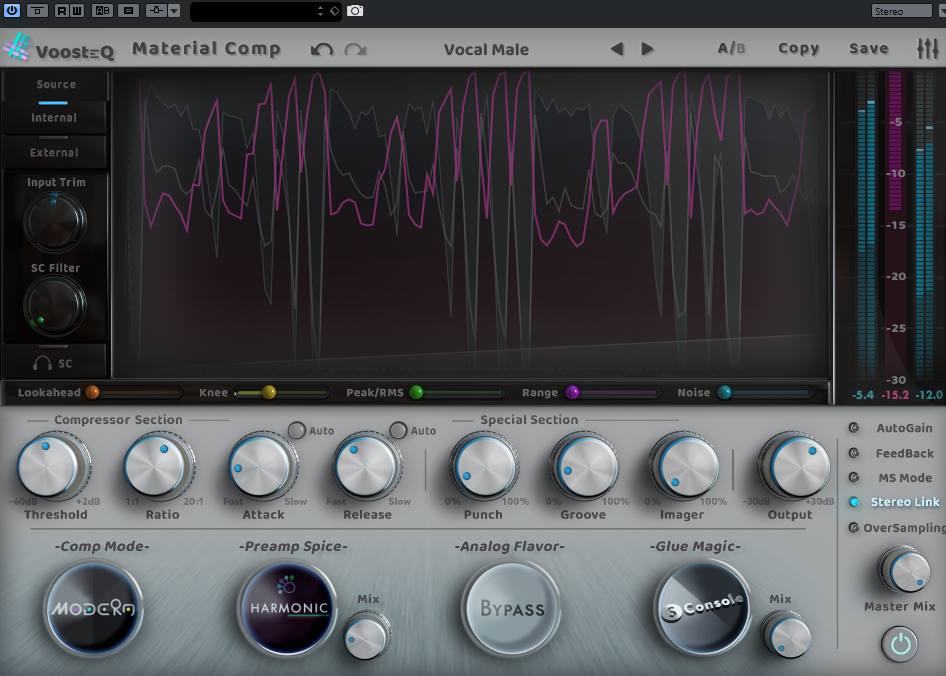Click the Save button
The width and height of the screenshot is (946, 676).
tap(869, 48)
